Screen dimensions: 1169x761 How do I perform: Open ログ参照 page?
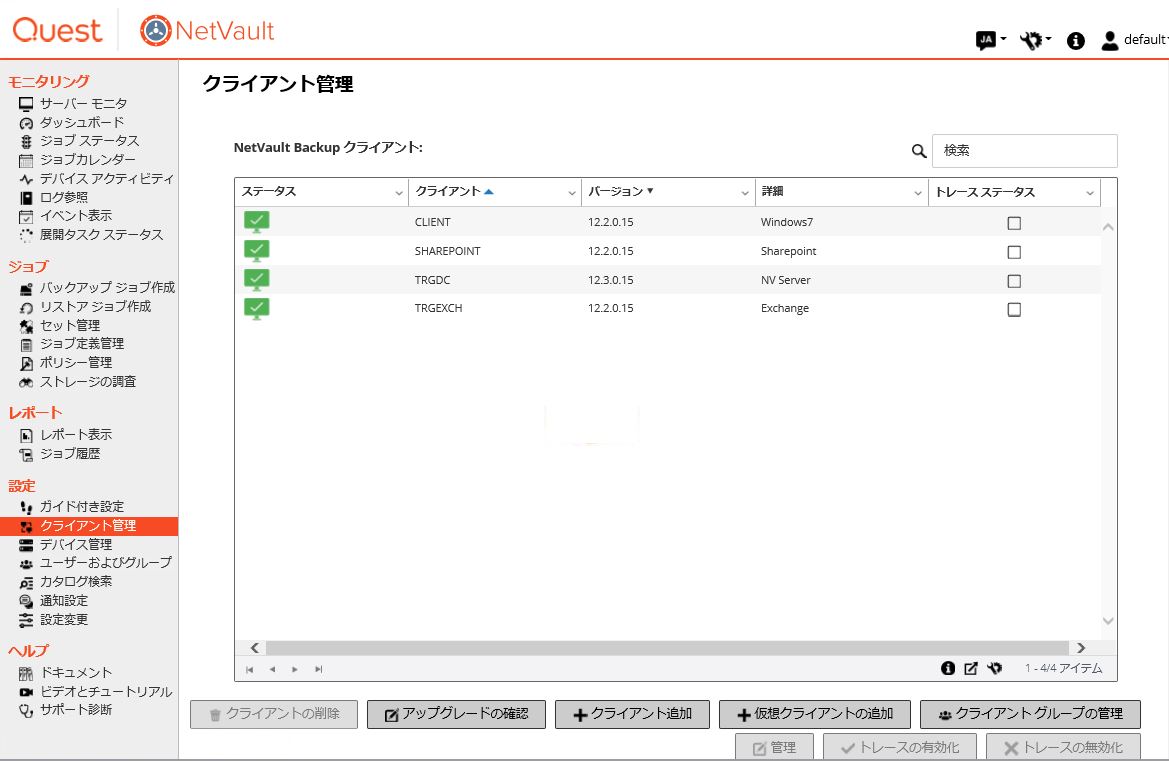tap(64, 198)
